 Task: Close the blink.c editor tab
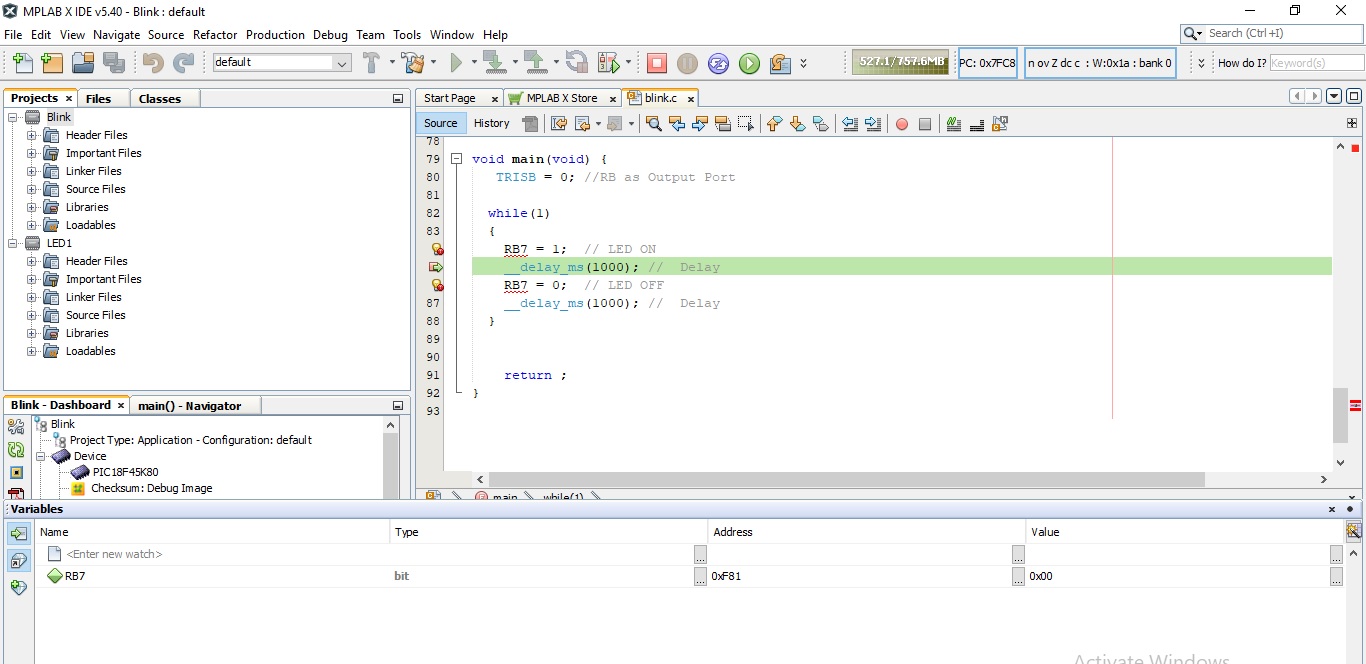point(690,99)
